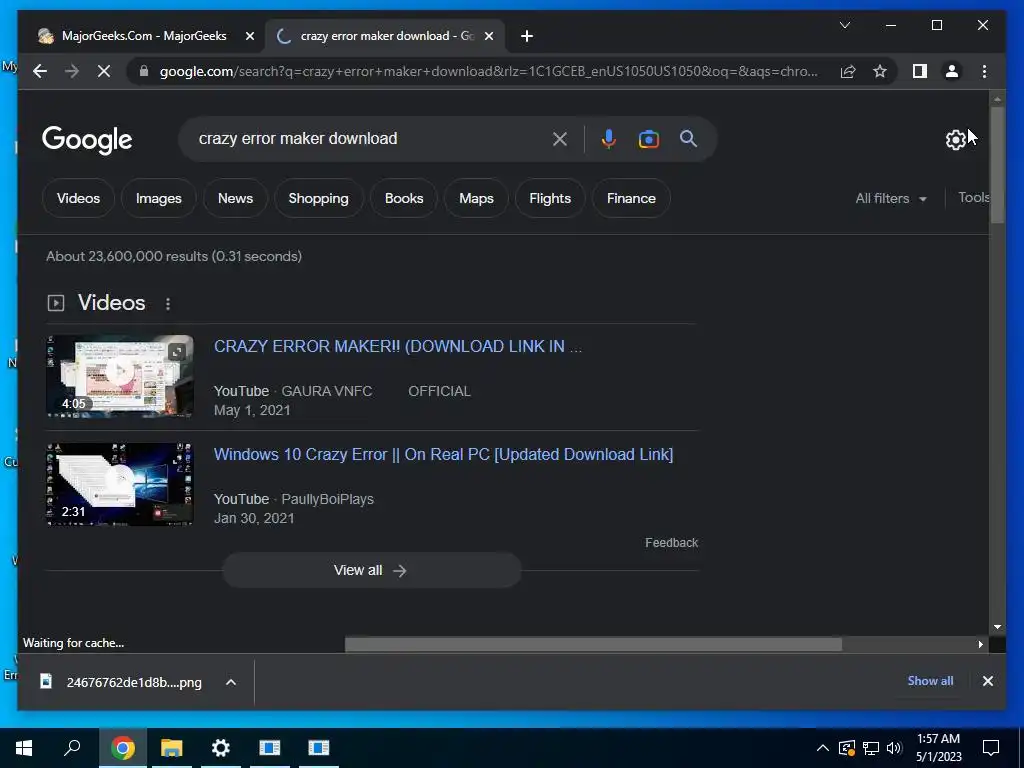Filter results by Finance
This screenshot has height=768, width=1024.
pyautogui.click(x=631, y=198)
